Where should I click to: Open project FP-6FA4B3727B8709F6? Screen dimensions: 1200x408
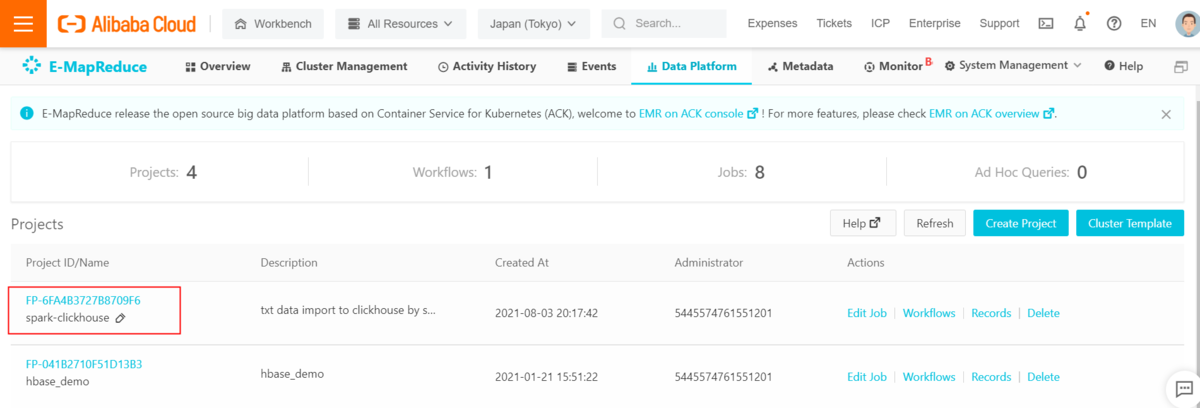83,300
